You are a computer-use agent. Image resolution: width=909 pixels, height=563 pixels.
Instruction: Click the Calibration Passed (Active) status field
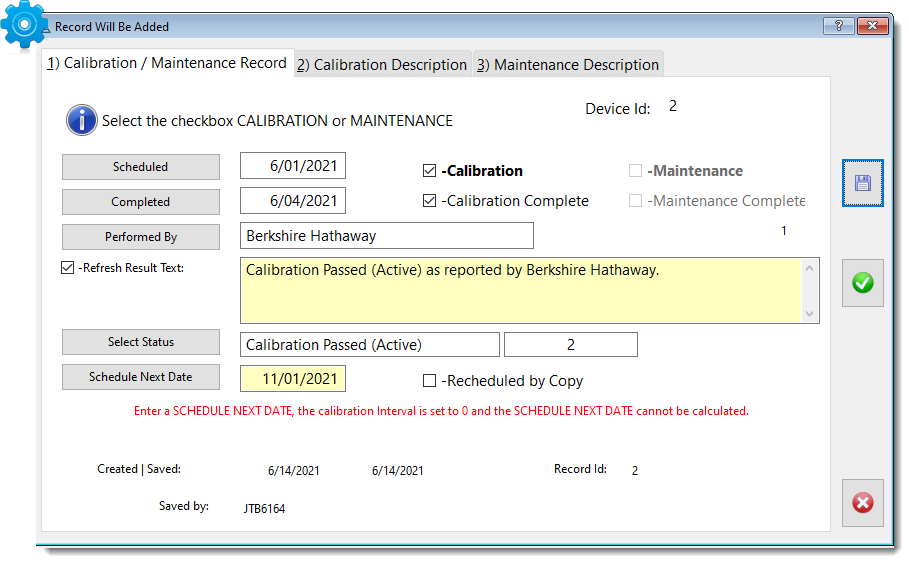click(370, 344)
